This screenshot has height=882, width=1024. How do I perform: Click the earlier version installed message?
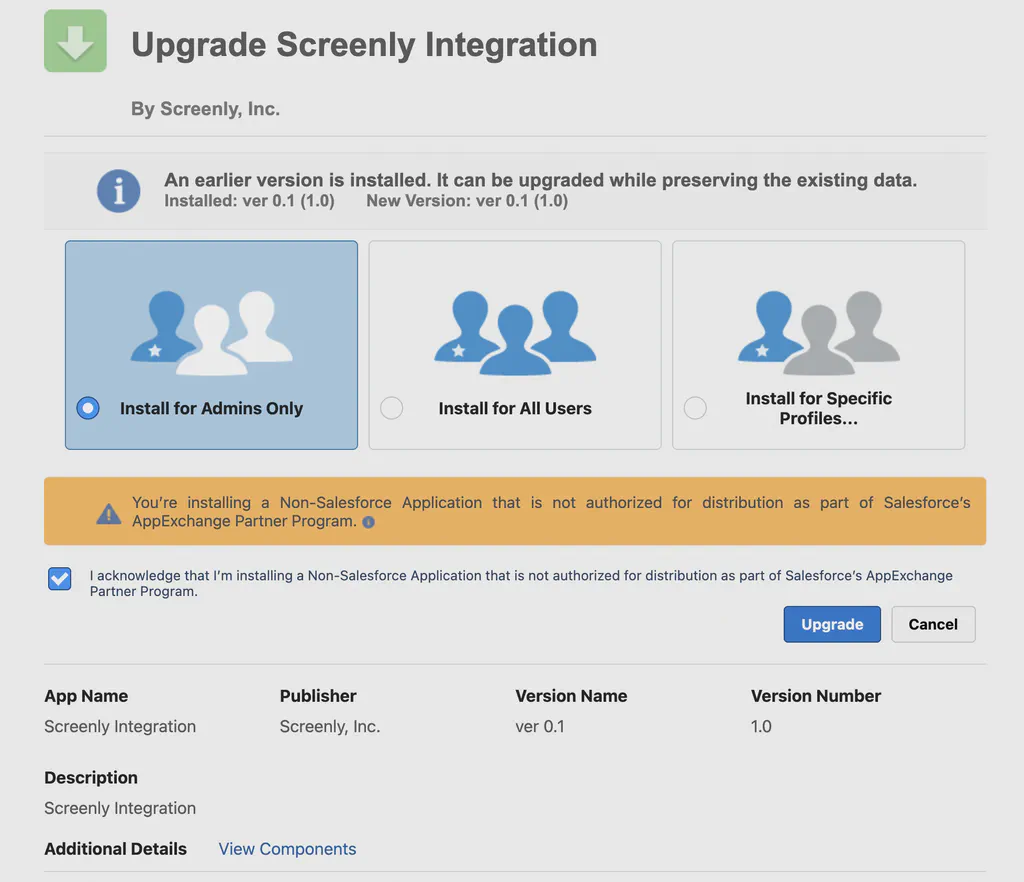(x=540, y=180)
